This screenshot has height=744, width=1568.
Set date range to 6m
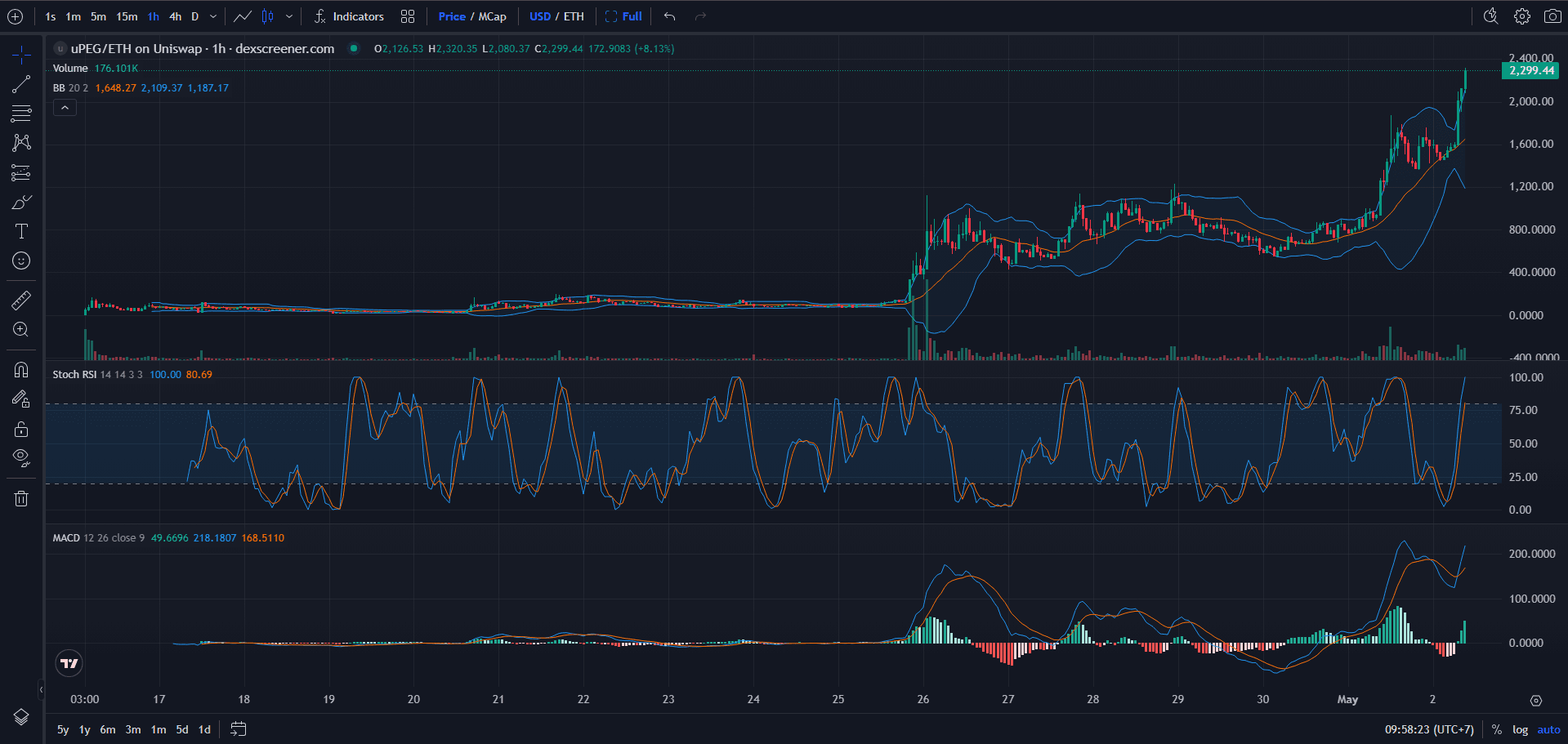click(108, 729)
